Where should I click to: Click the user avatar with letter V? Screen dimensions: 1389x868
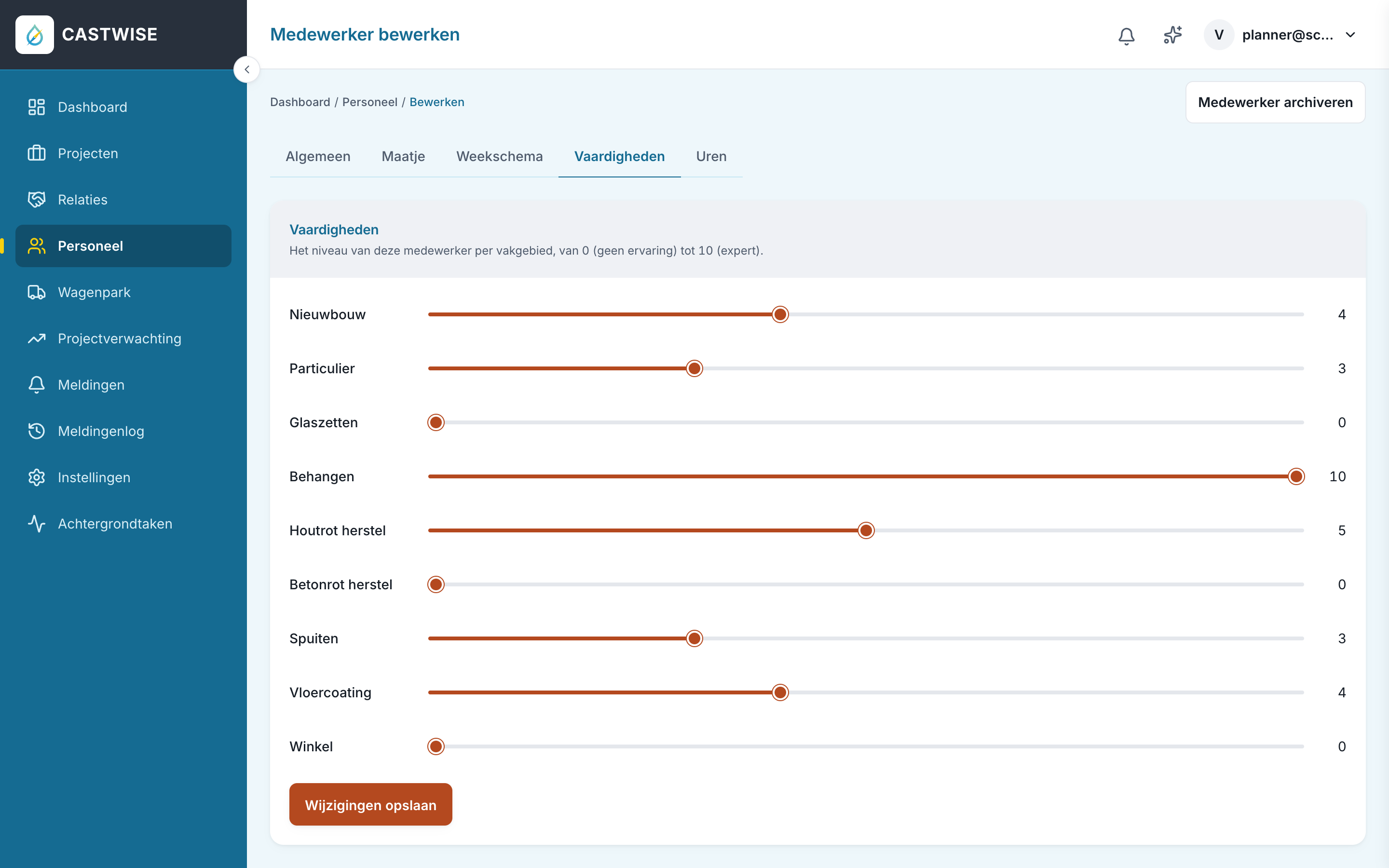(1219, 35)
